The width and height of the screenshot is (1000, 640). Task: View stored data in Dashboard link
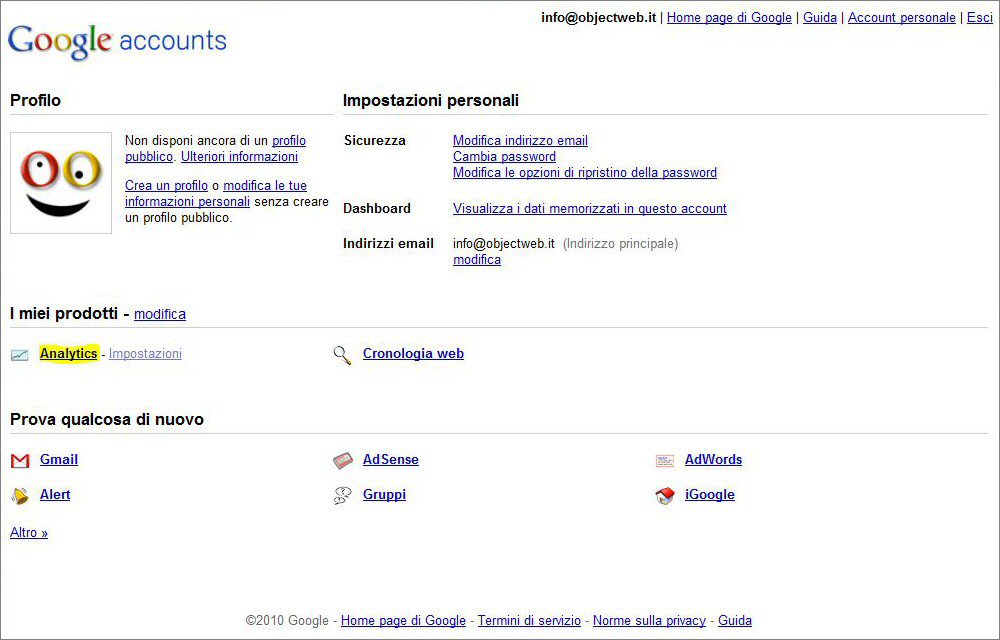point(589,209)
